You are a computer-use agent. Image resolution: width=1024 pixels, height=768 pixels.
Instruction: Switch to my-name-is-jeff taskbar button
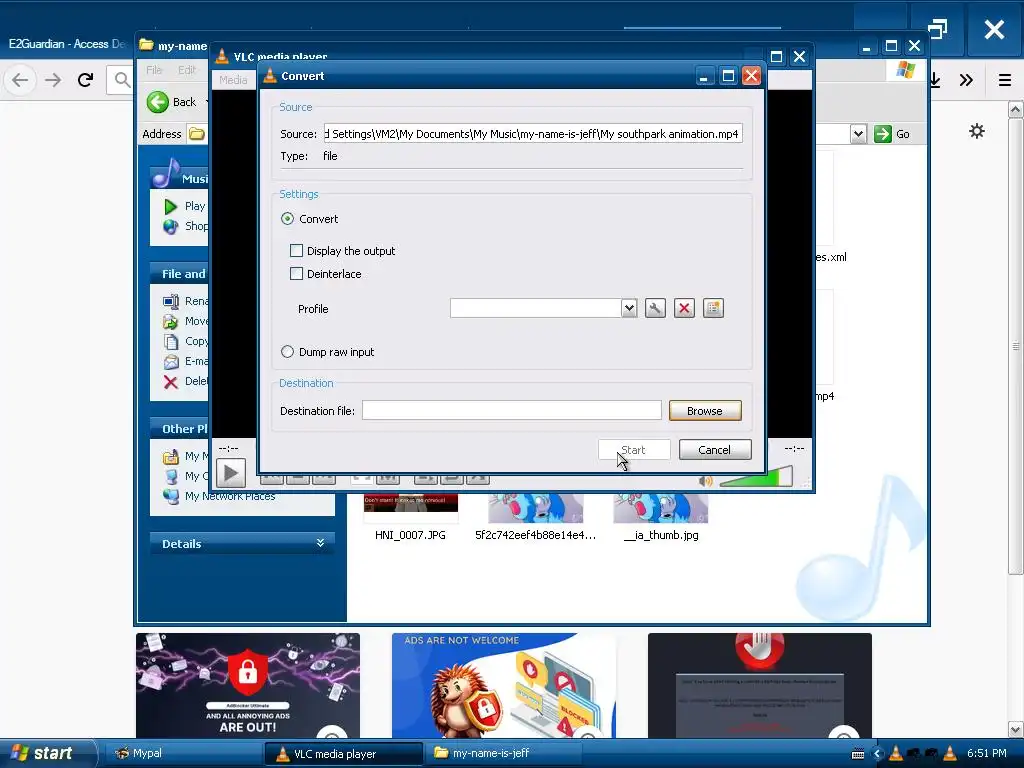503,754
